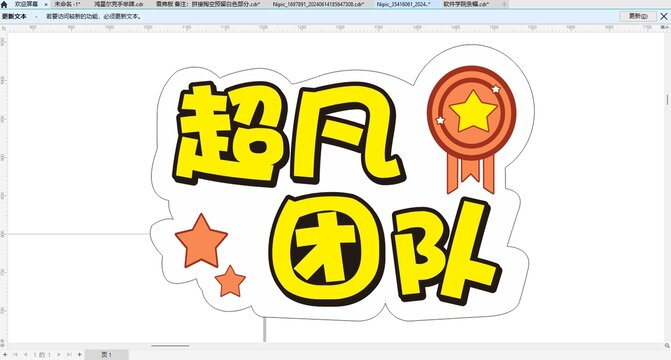The height and width of the screenshot is (360, 671).
Task: Go to the next page arrow
Action: 59,354
